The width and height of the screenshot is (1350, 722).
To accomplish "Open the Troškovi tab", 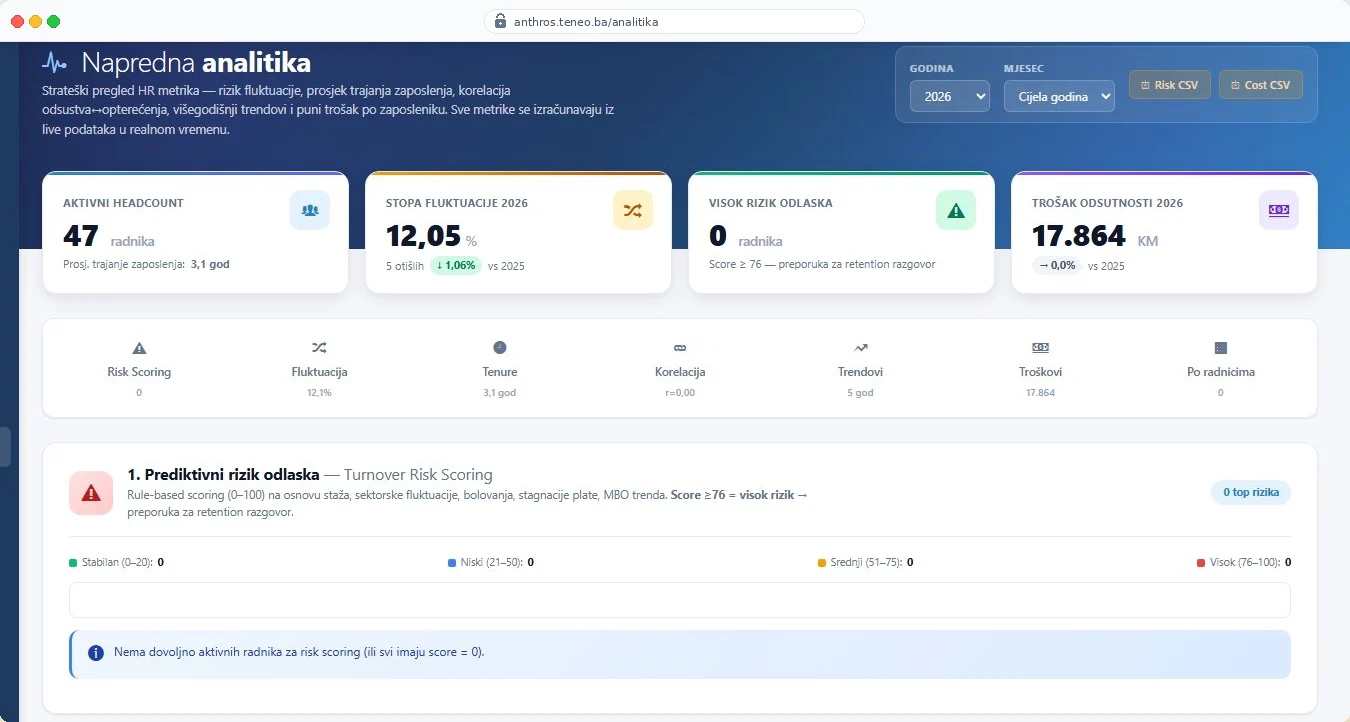I will coord(1040,368).
